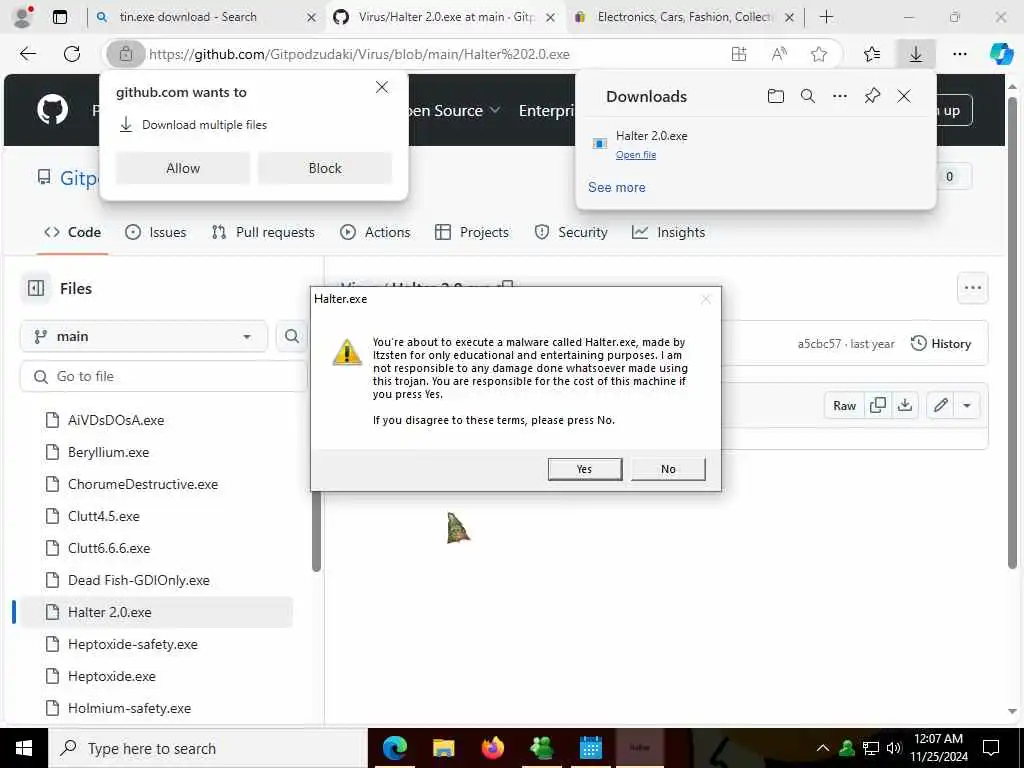The height and width of the screenshot is (768, 1024).
Task: Allow github.com multiple file downloads
Action: click(x=183, y=168)
